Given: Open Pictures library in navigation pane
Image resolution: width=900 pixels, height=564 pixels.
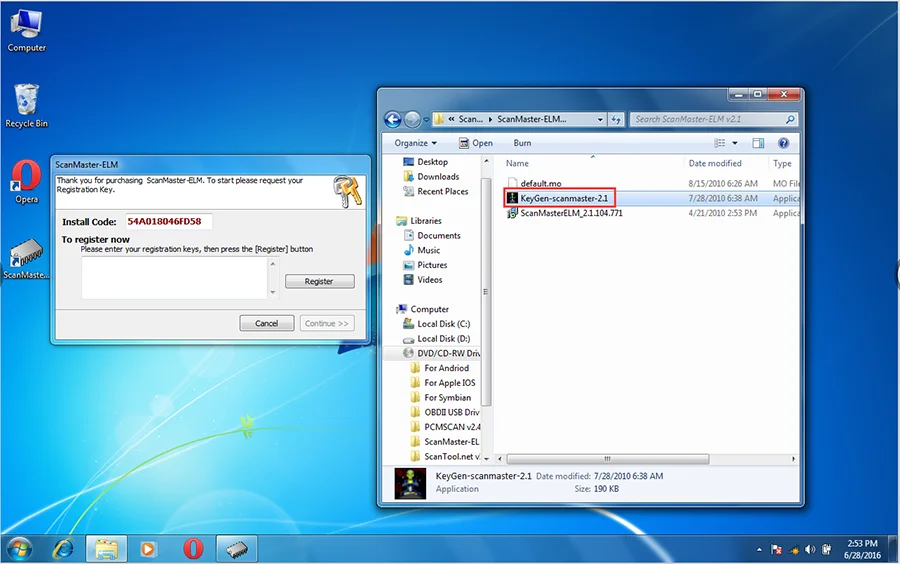Looking at the screenshot, I should [432, 265].
